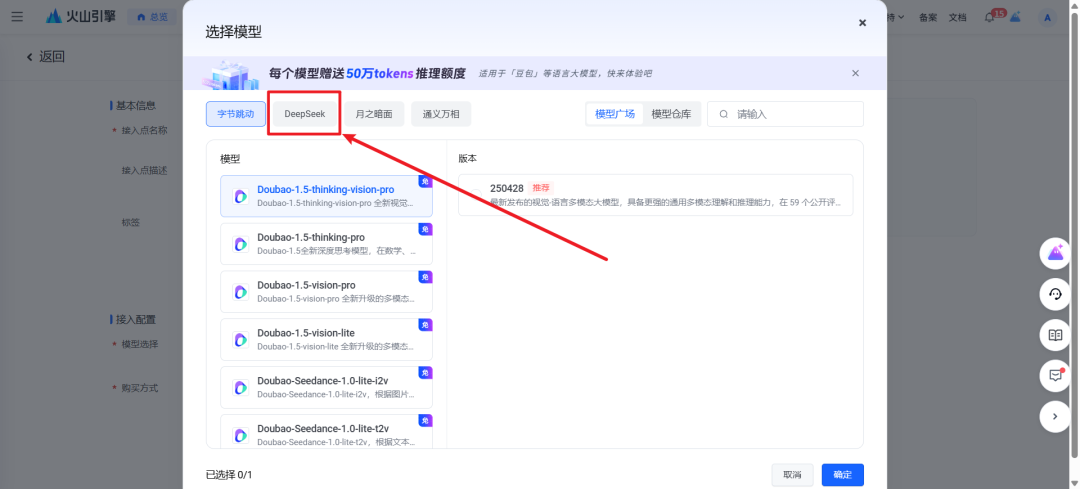Confirm selection with 确定 button

tap(842, 475)
